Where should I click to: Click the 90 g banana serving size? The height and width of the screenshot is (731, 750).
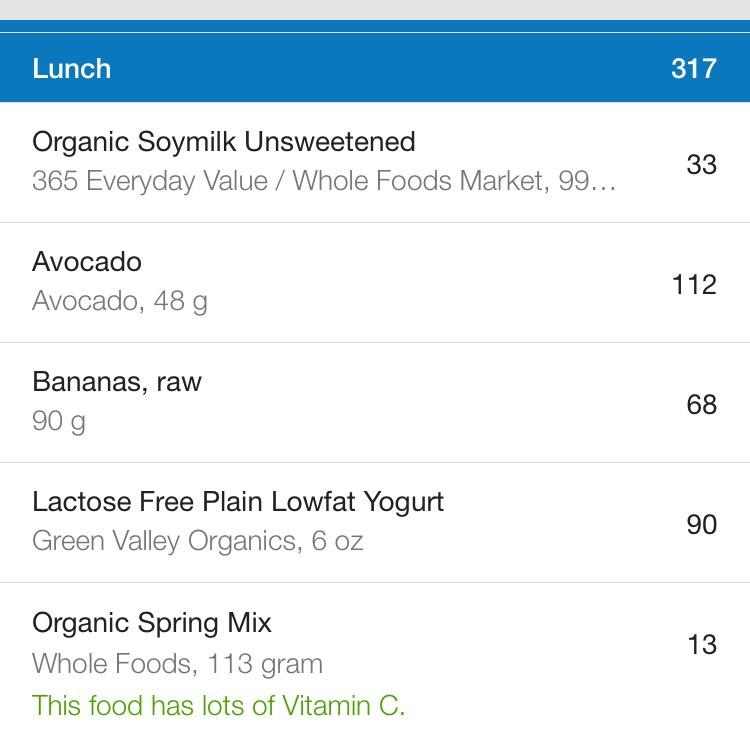coord(59,421)
